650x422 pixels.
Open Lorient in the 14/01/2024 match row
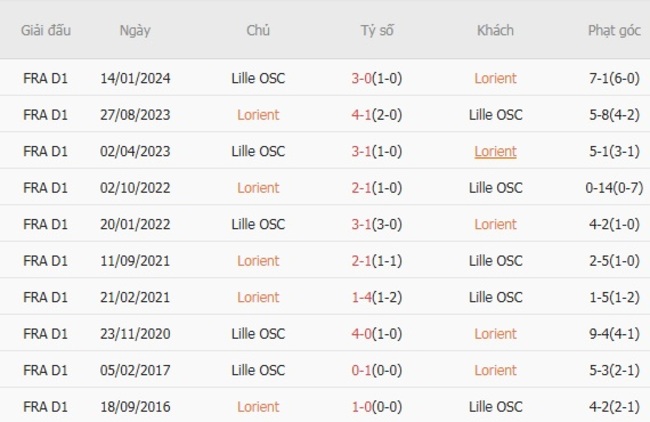tap(495, 78)
